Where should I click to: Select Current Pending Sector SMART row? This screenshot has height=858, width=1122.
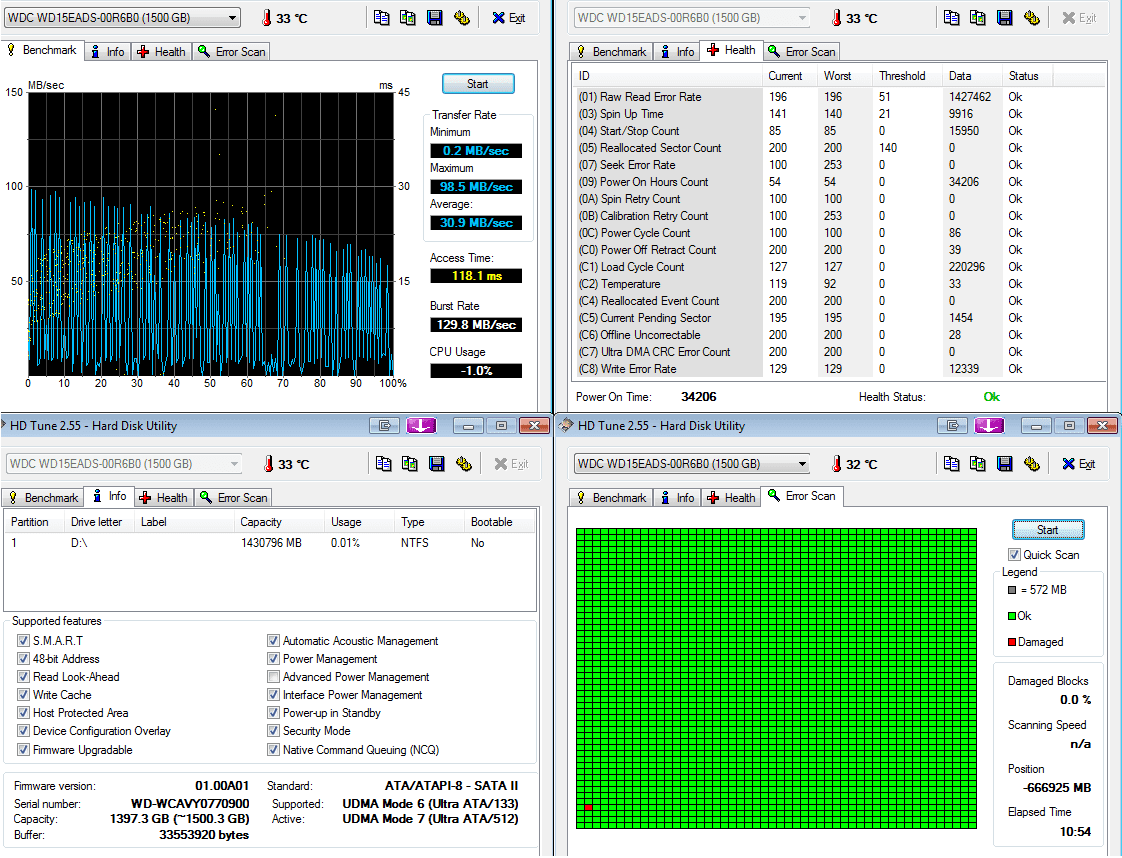[839, 318]
